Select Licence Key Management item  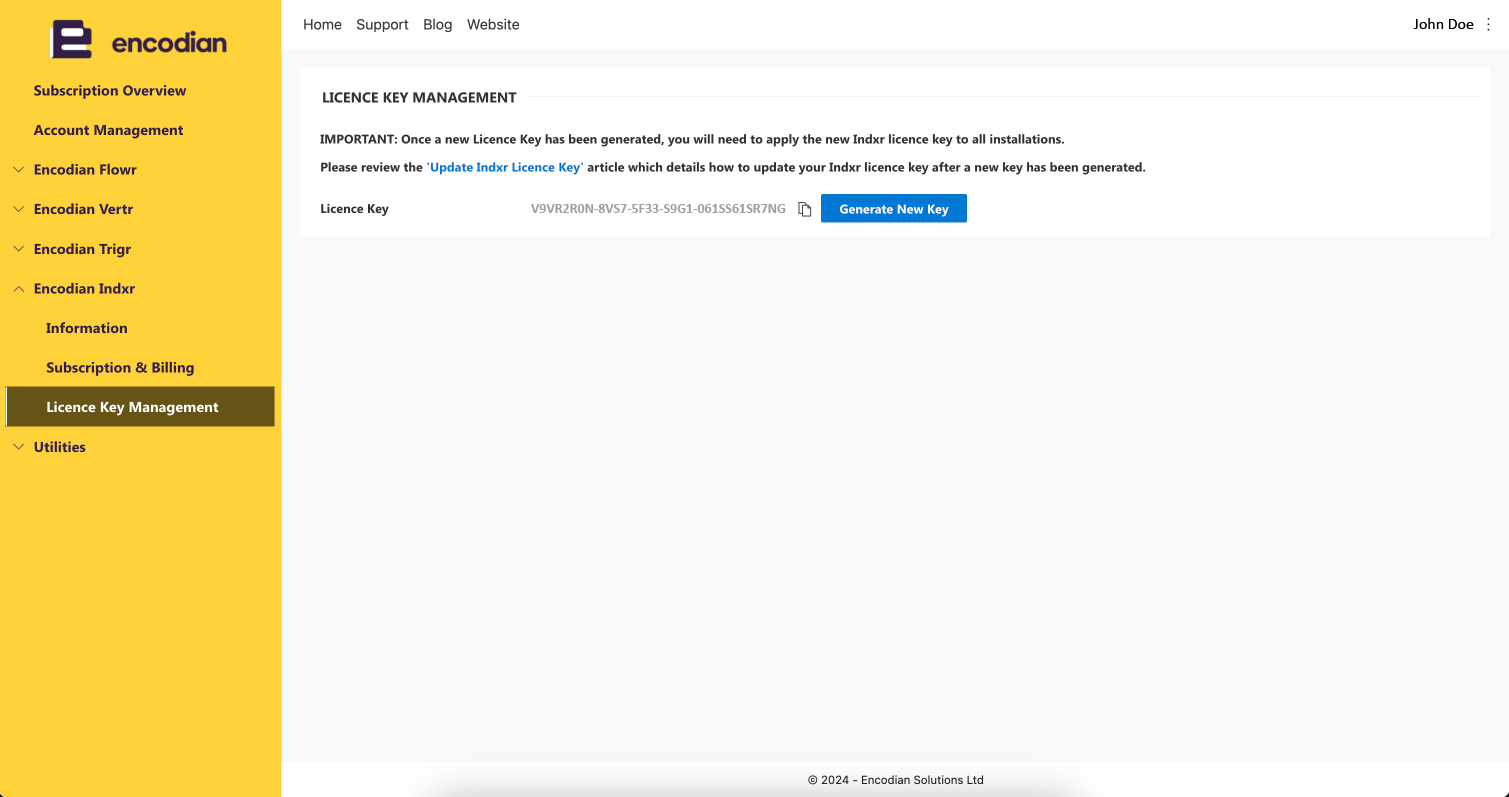tap(140, 407)
